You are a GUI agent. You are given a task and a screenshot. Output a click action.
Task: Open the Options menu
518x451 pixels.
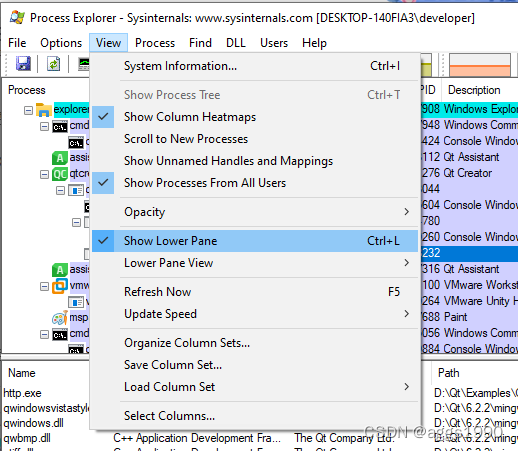pyautogui.click(x=61, y=43)
